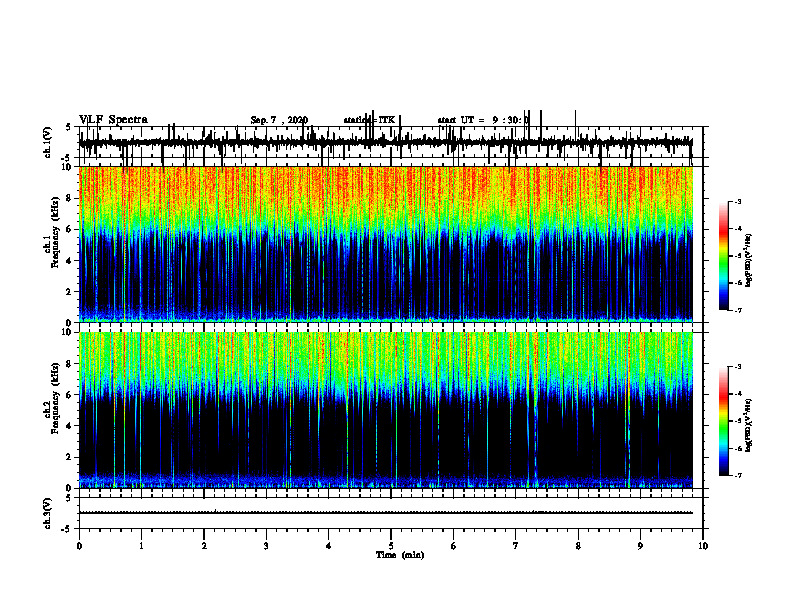Click the "5" tick on ch.1(V) axis
The image size is (792, 612).
68,128
